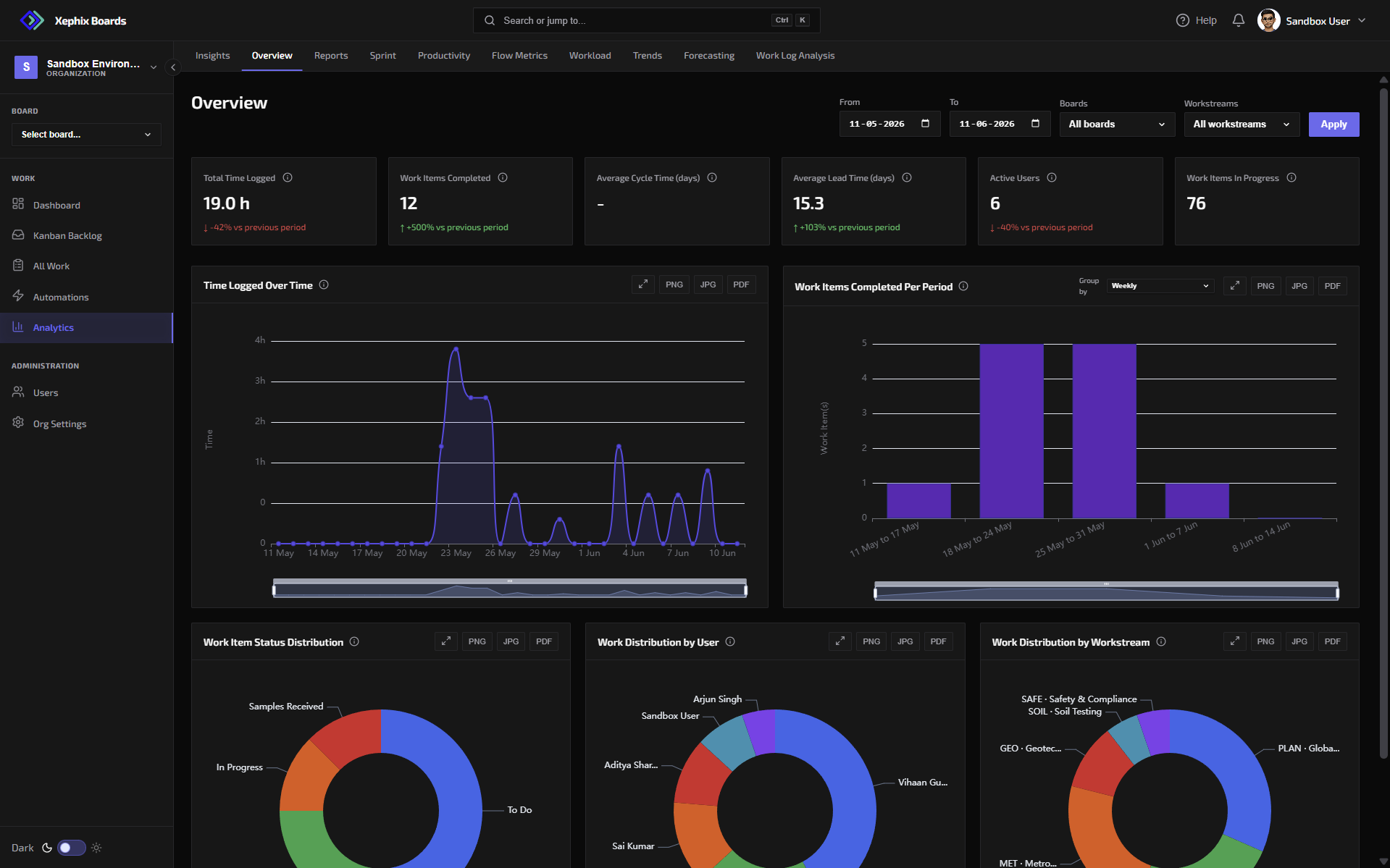Screen dimensions: 1390x868
Task: Expand Work Distribution by Workstream chart
Action: [1234, 641]
